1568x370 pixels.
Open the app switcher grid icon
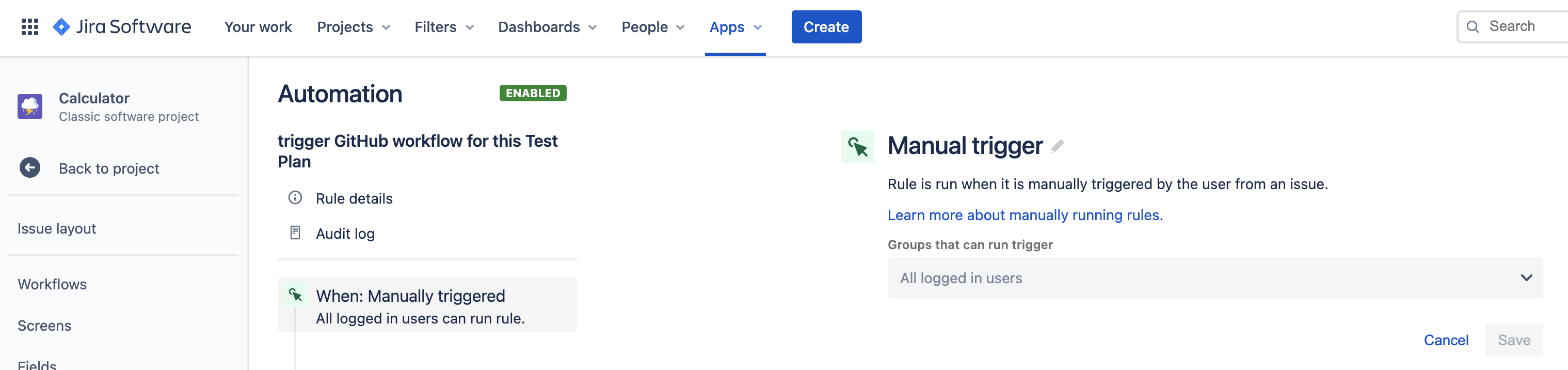(x=30, y=27)
